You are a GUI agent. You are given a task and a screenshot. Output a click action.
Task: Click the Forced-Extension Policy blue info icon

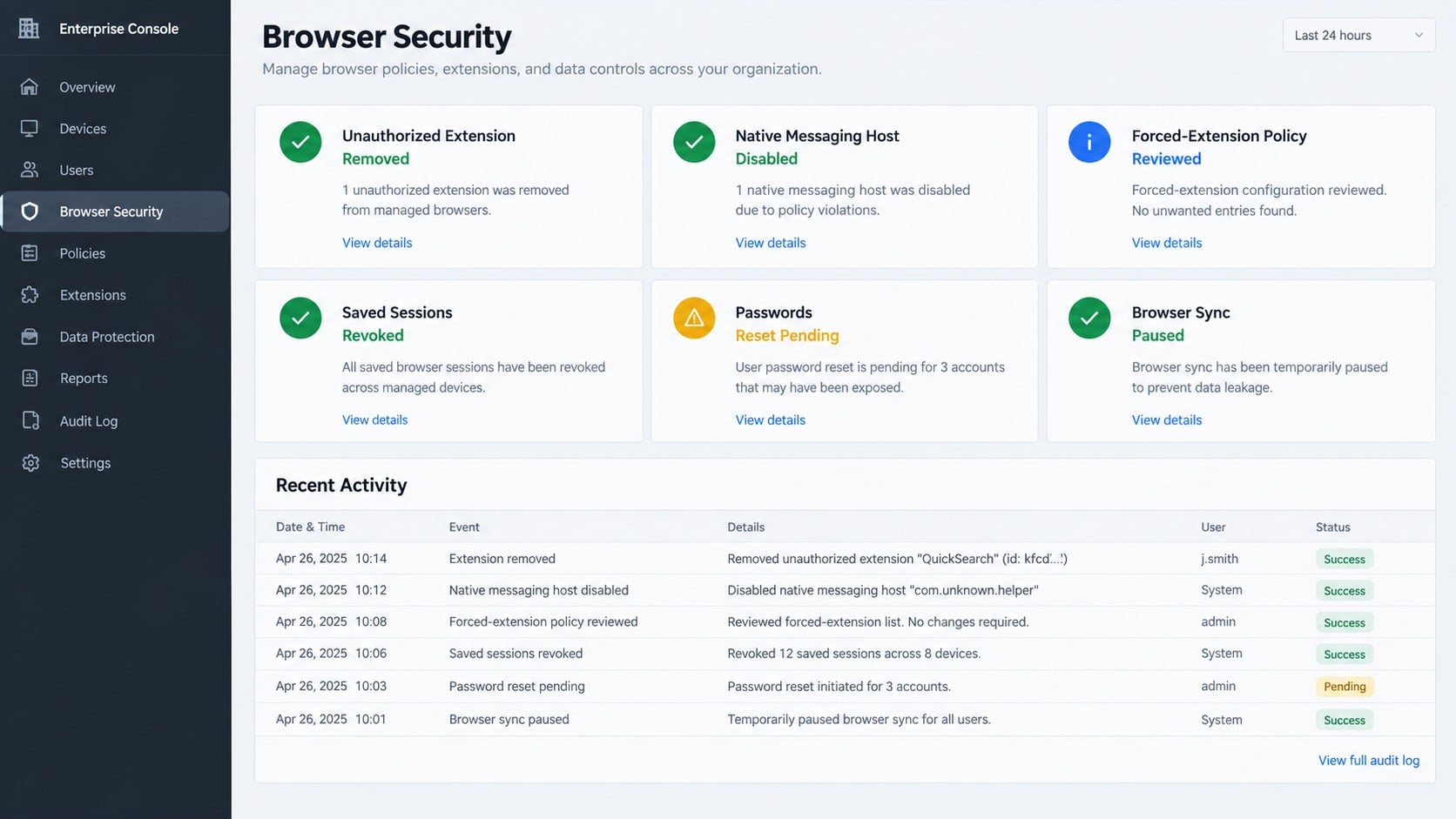[x=1089, y=142]
